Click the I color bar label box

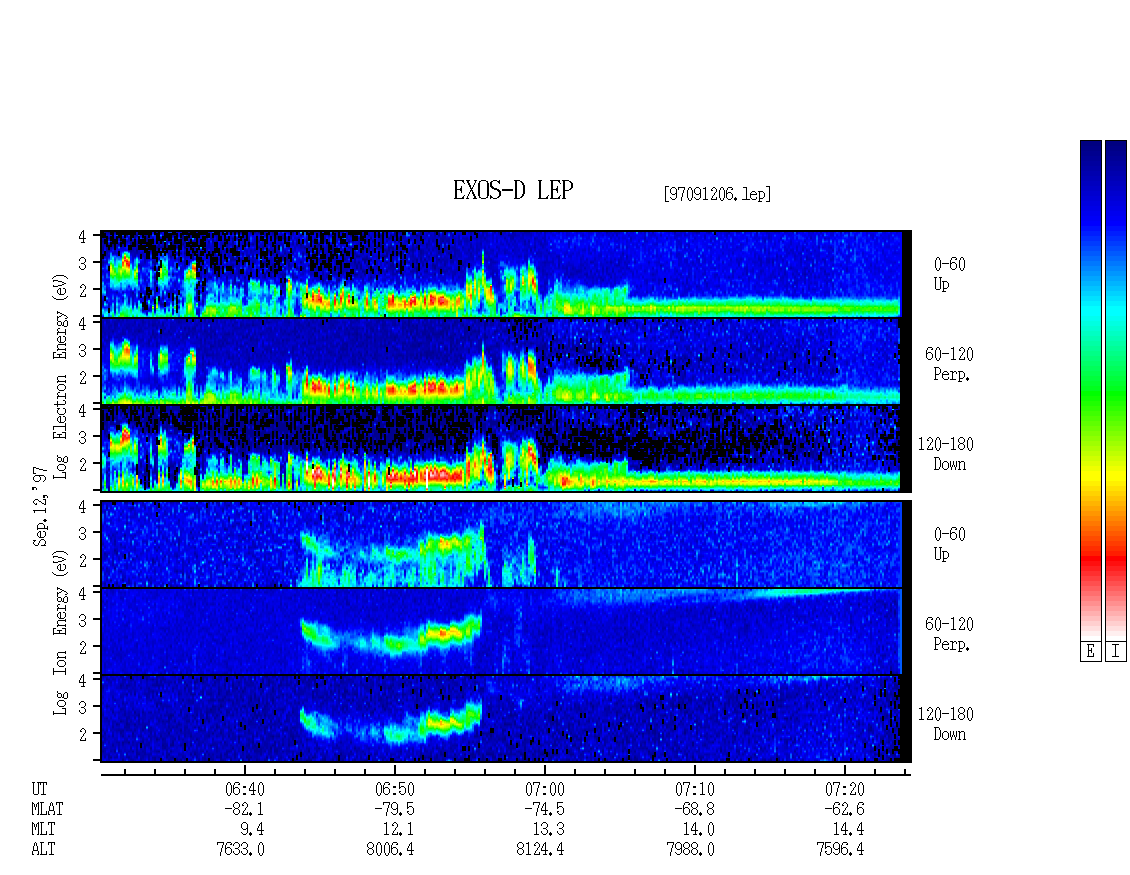click(x=1116, y=652)
